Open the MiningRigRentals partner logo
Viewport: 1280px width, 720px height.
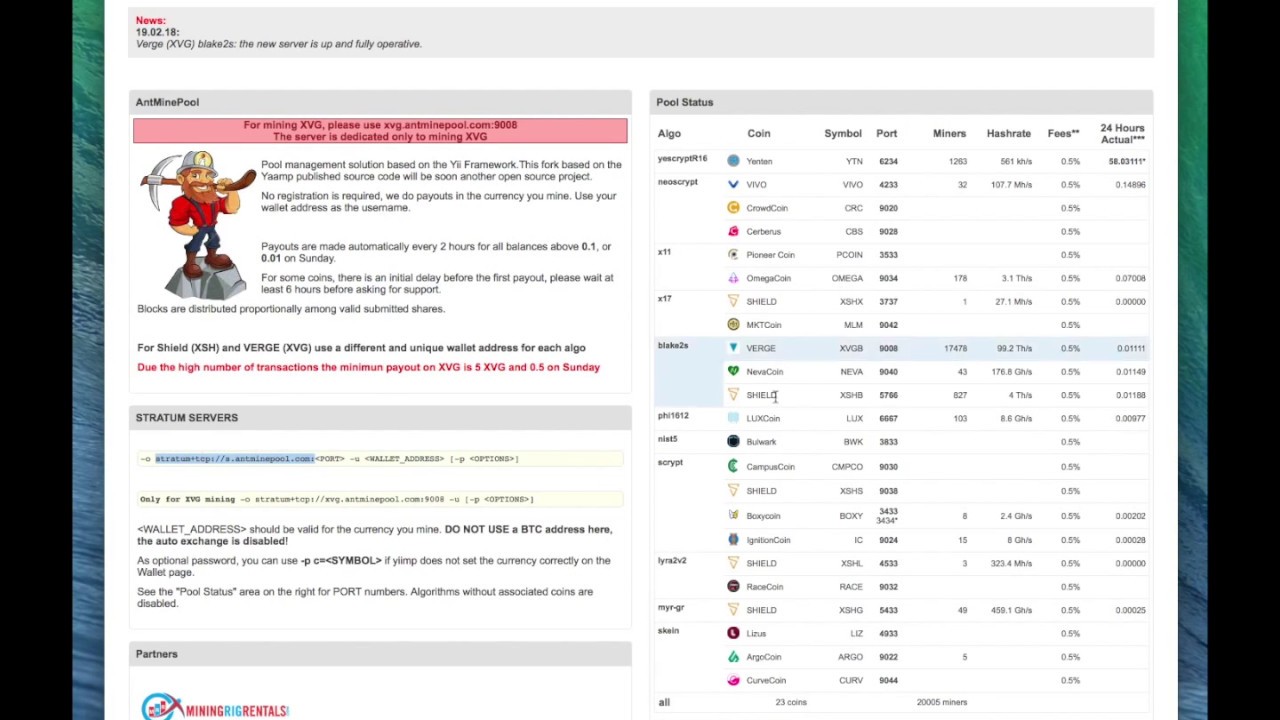215,707
